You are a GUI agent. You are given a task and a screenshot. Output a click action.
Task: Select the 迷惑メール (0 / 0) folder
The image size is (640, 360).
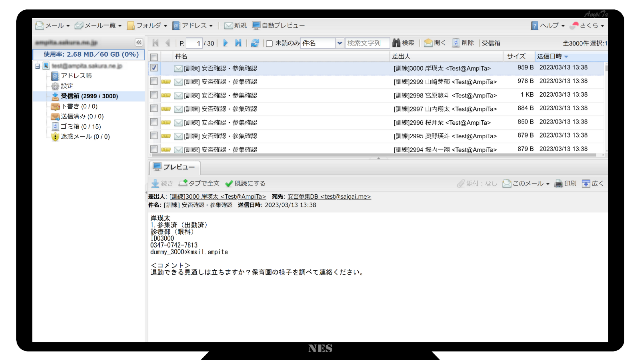[x=80, y=137]
